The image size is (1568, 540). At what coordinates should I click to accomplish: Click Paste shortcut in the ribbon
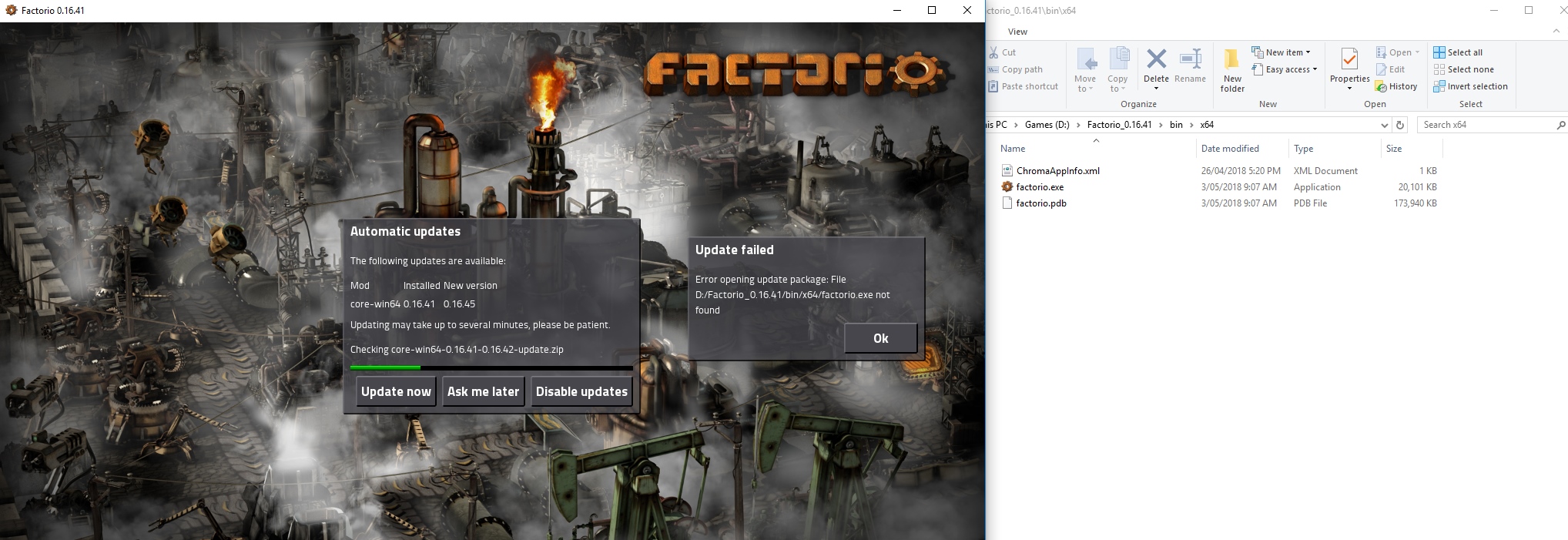pyautogui.click(x=1030, y=86)
